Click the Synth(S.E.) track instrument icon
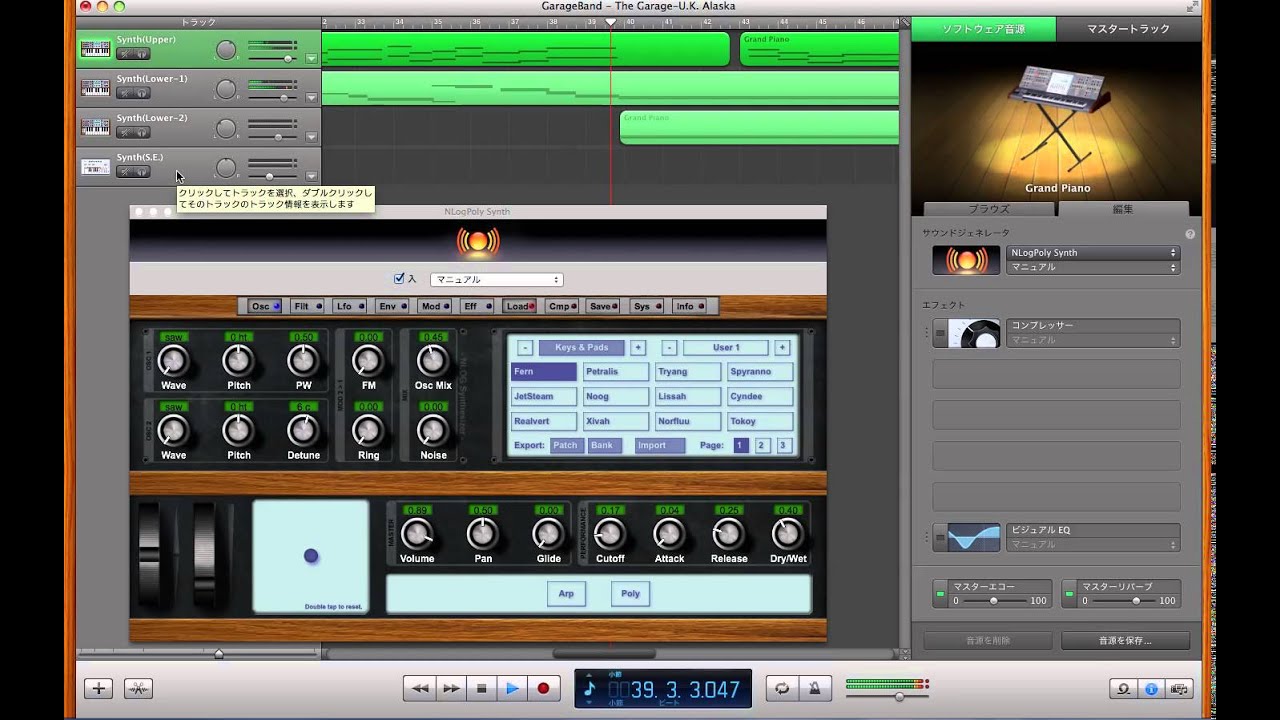Viewport: 1280px width, 720px height. (x=95, y=166)
